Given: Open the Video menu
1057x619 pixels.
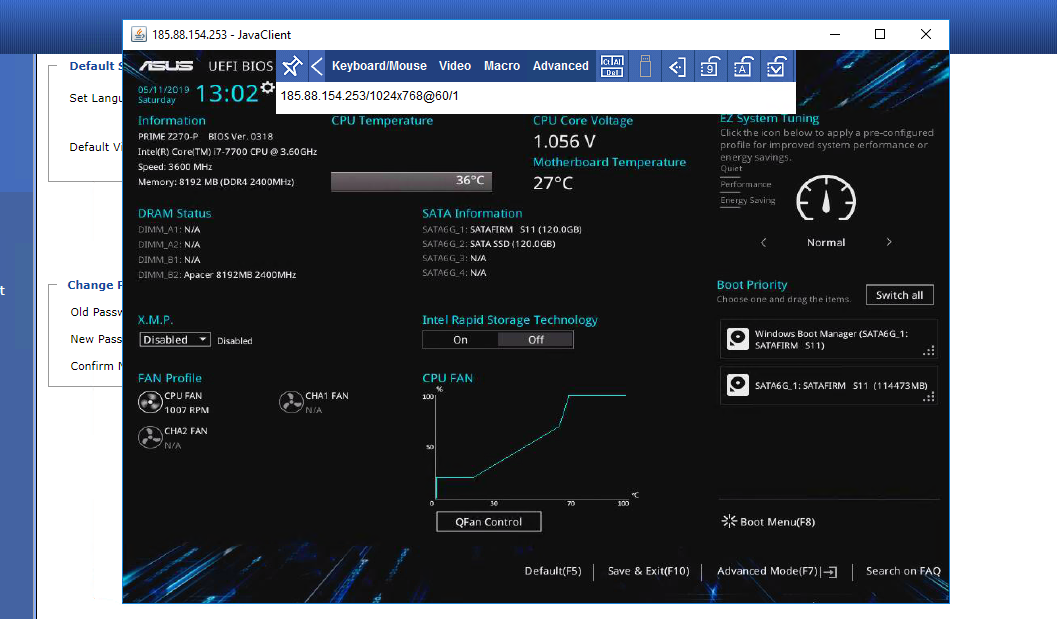Looking at the screenshot, I should (455, 66).
